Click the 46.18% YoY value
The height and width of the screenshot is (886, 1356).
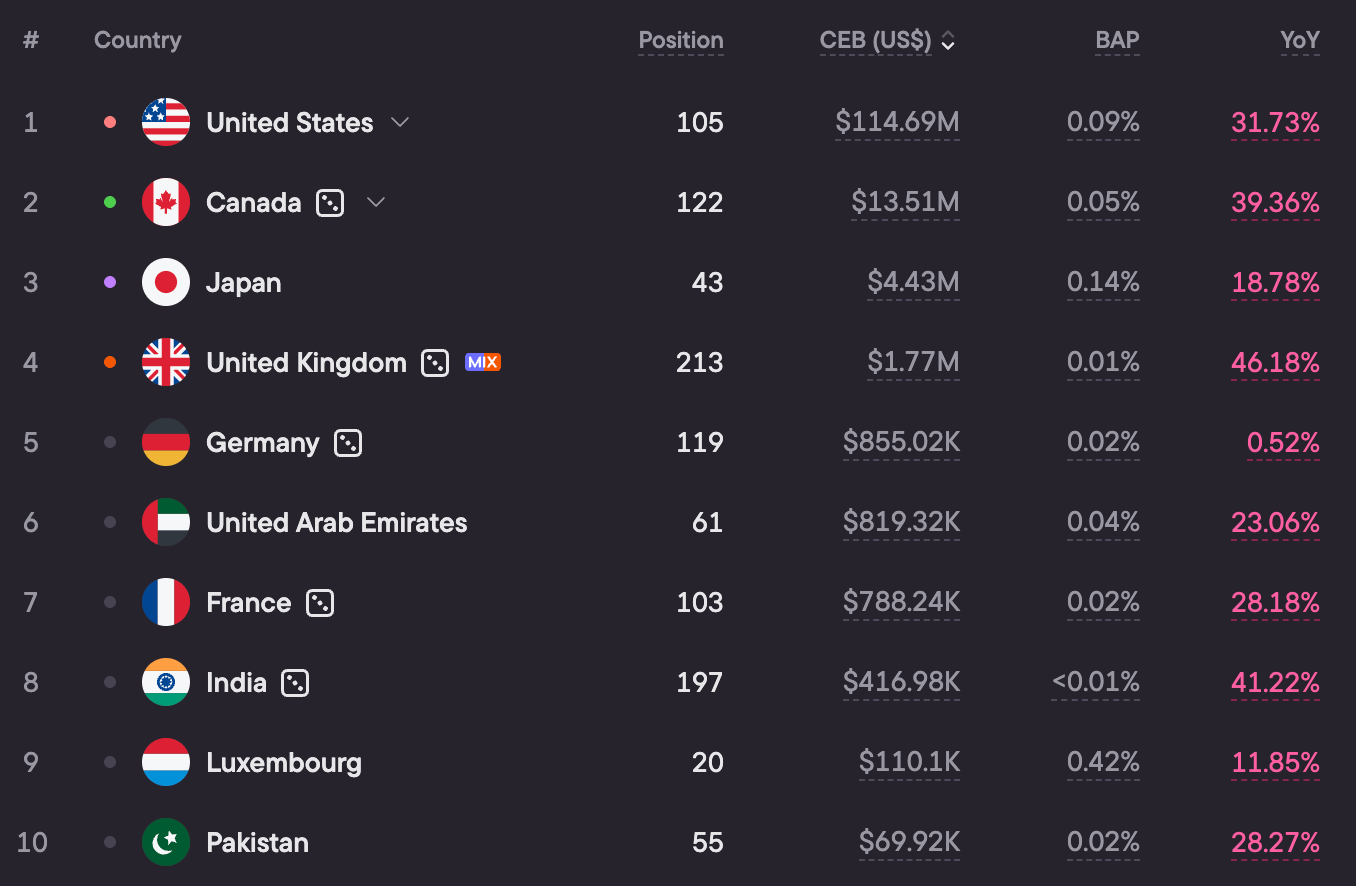click(x=1275, y=363)
